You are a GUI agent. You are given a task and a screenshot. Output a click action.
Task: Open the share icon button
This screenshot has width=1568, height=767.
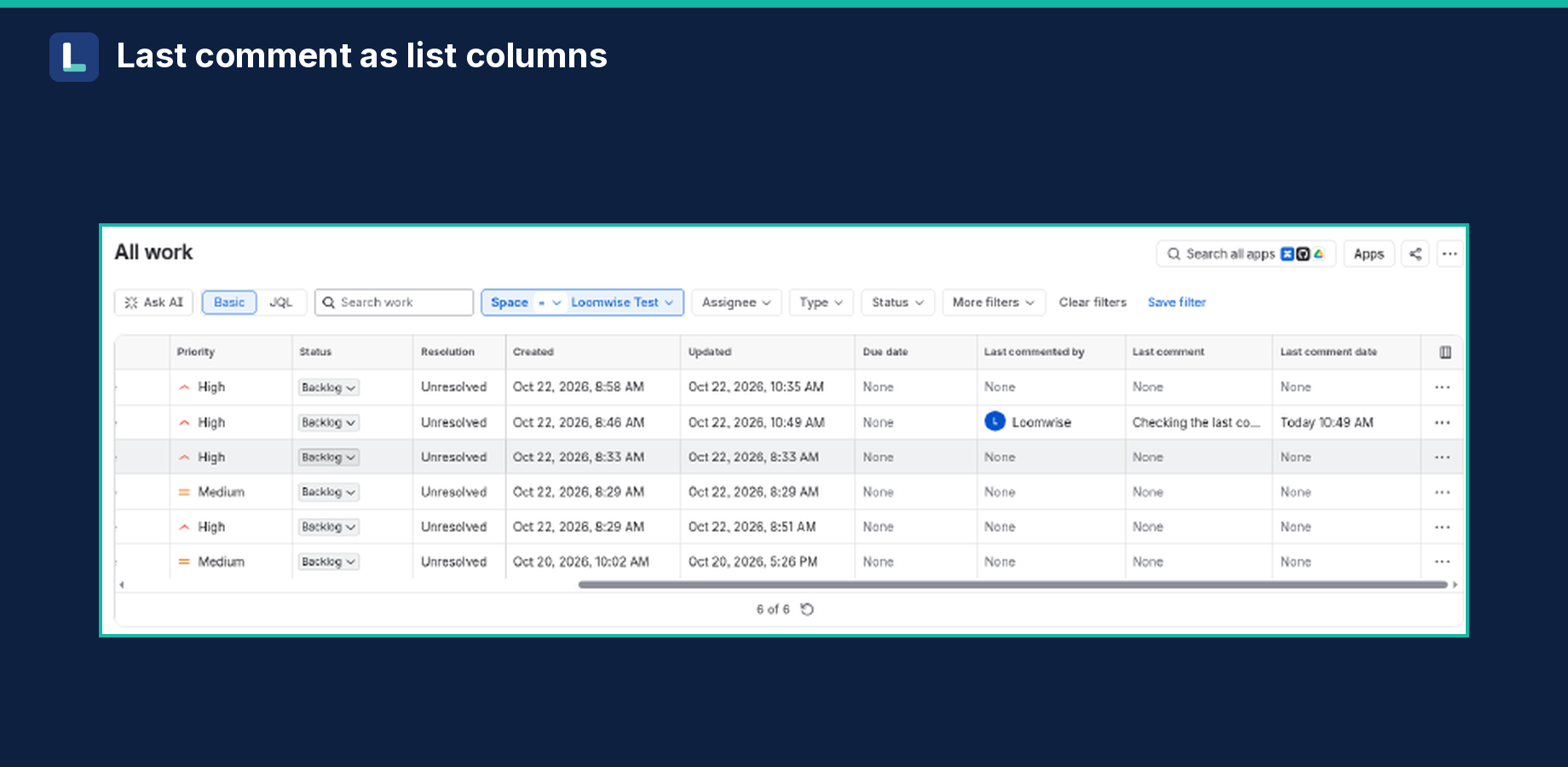[x=1415, y=254]
